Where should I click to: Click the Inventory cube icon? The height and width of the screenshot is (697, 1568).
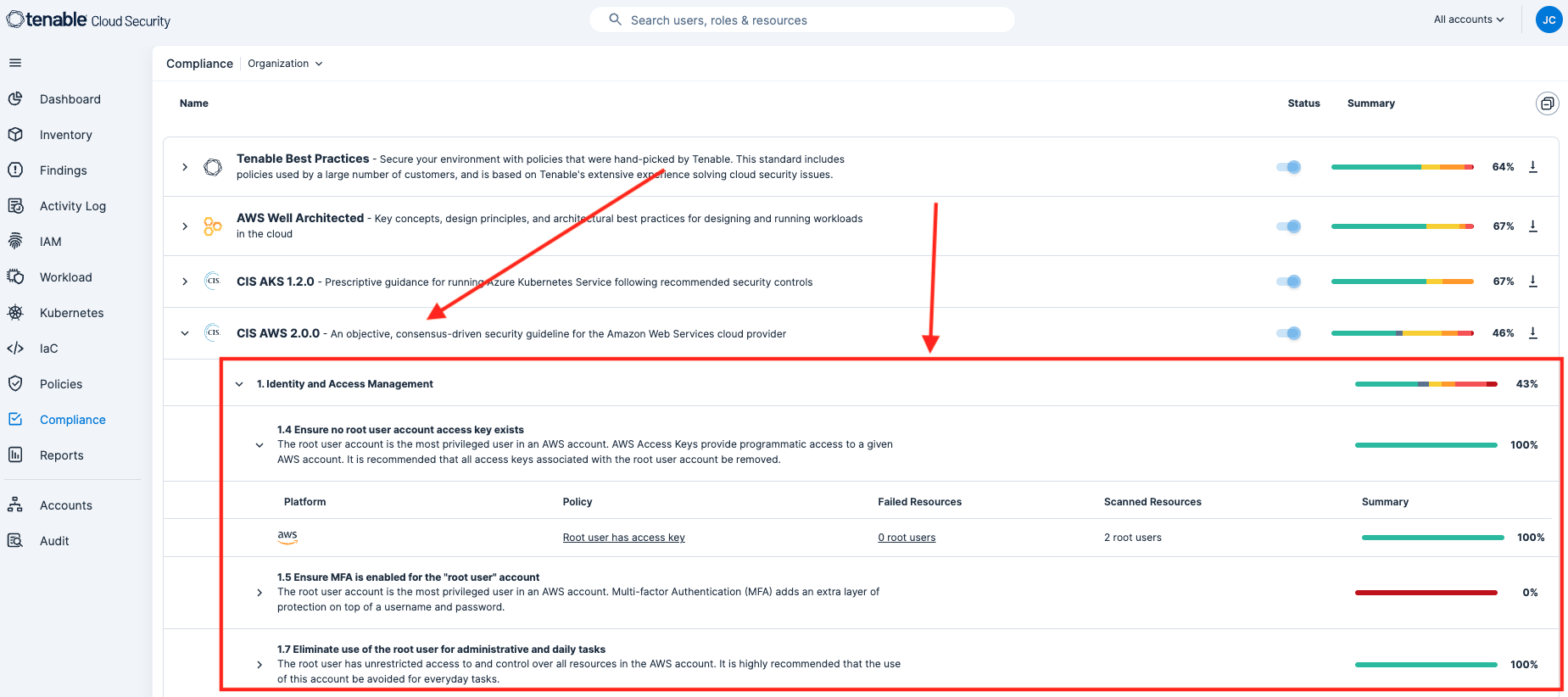click(15, 135)
